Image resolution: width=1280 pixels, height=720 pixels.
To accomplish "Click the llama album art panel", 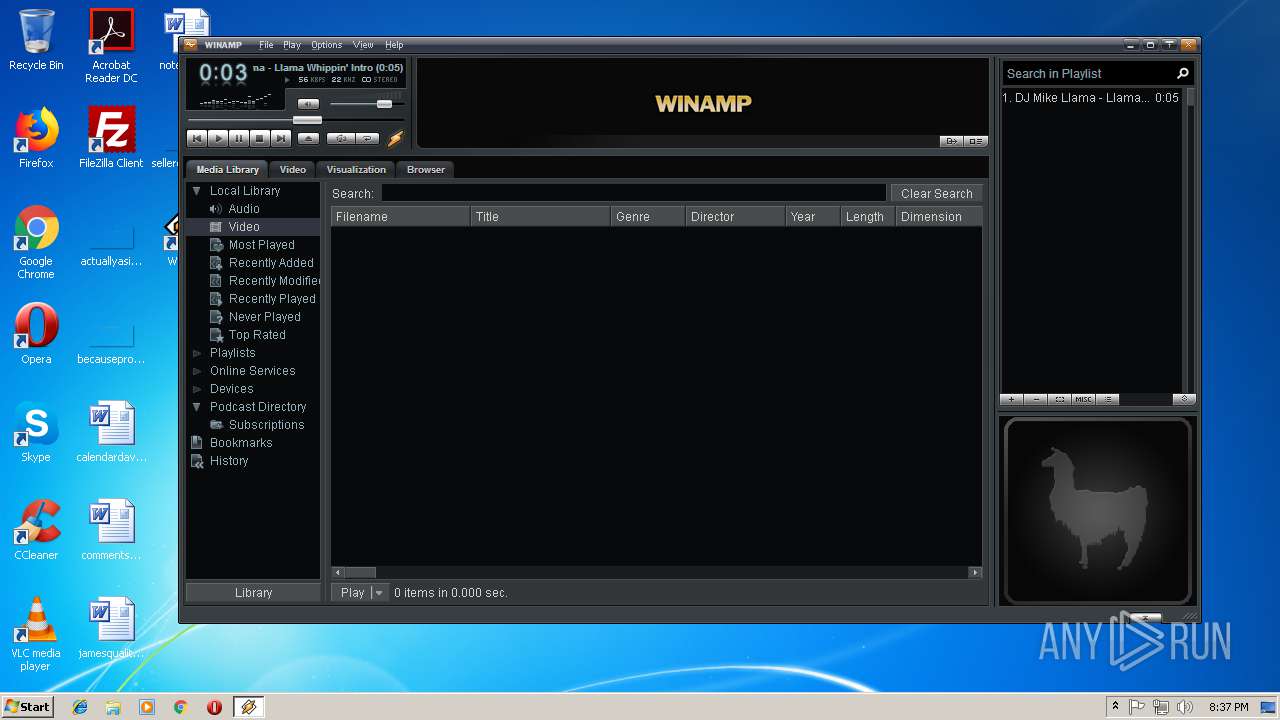I will [x=1097, y=510].
